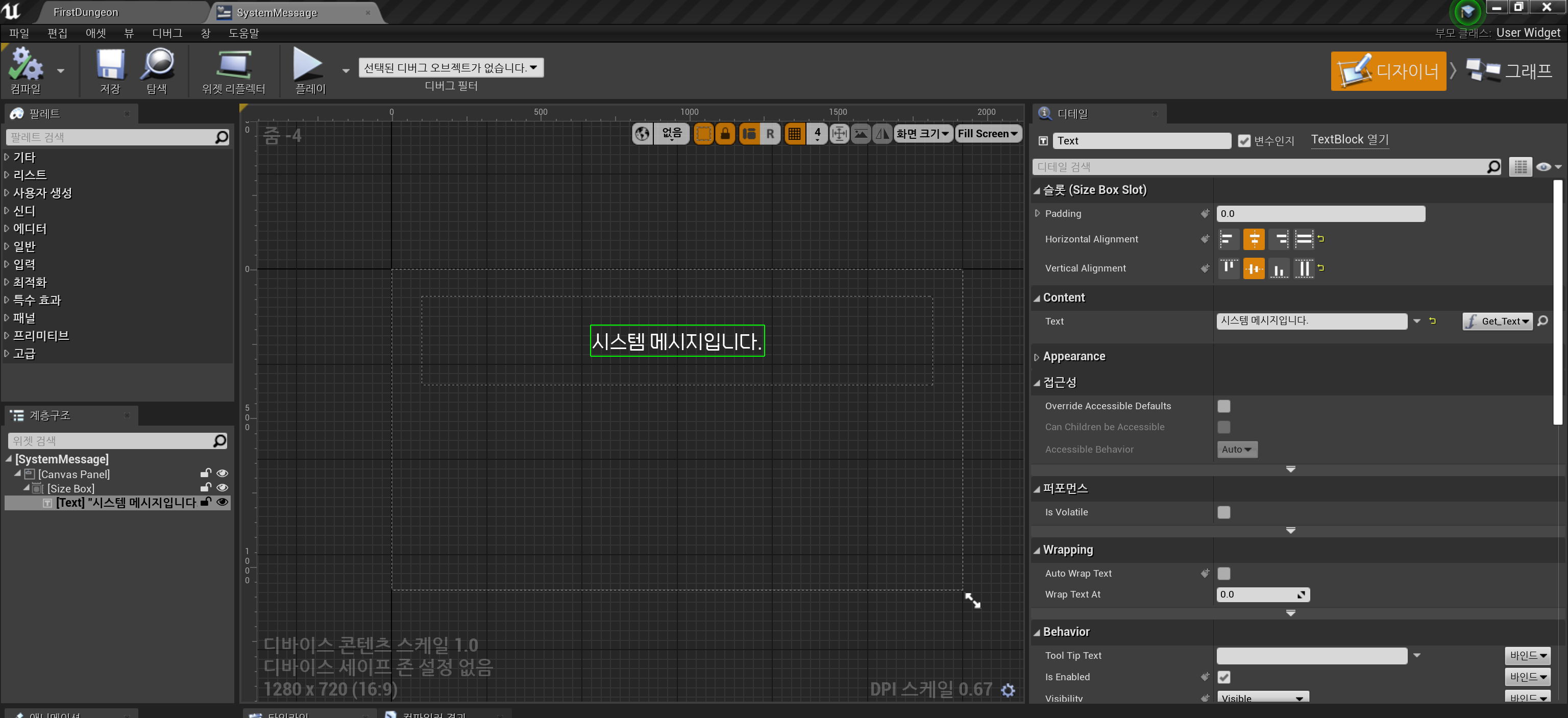Screen dimensions: 1568x718
Task: Uncheck the Is Enabled checkbox under Behavior
Action: coord(1224,677)
